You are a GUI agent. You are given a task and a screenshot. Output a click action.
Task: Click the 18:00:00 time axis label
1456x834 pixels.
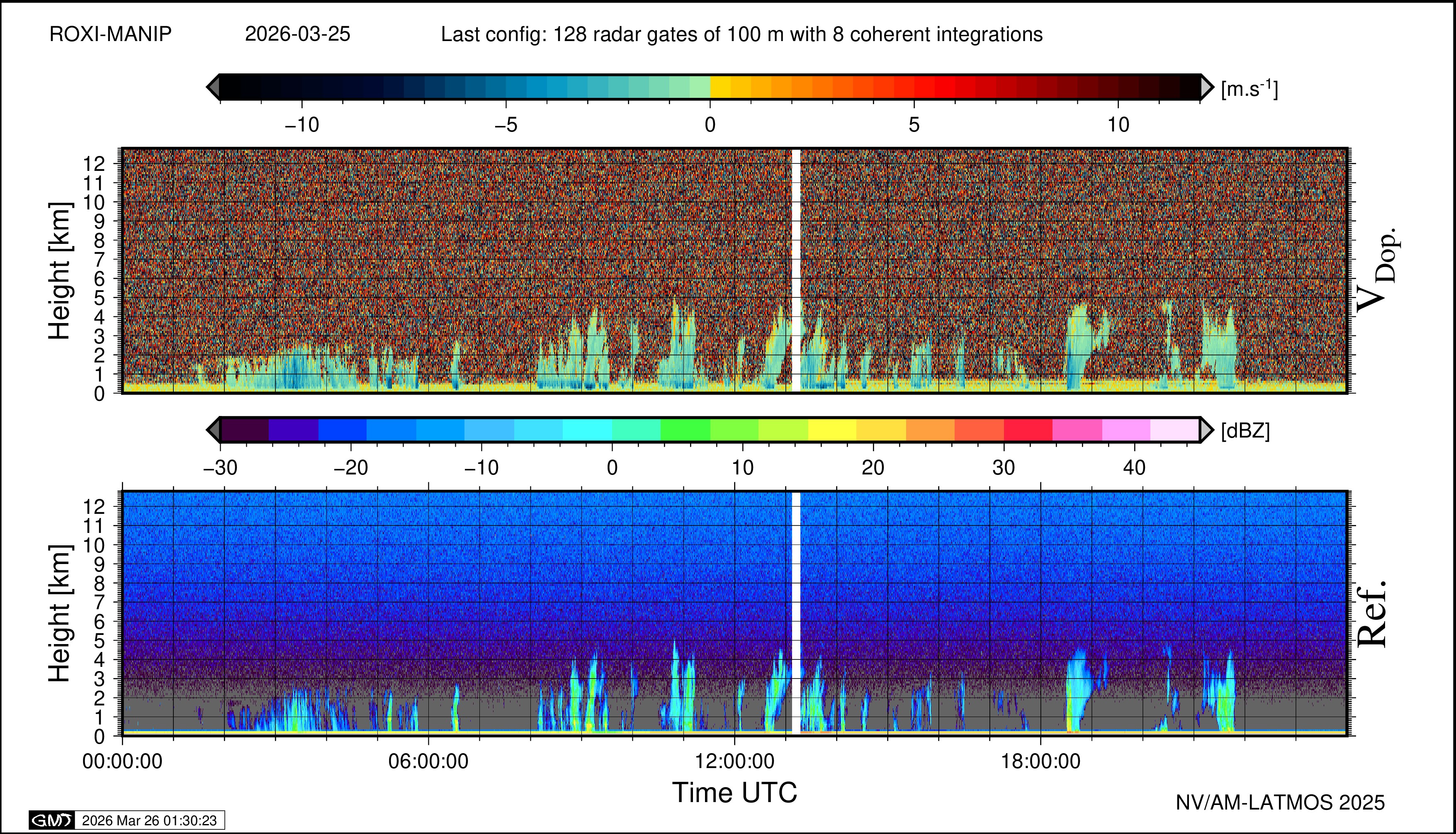point(1041,762)
